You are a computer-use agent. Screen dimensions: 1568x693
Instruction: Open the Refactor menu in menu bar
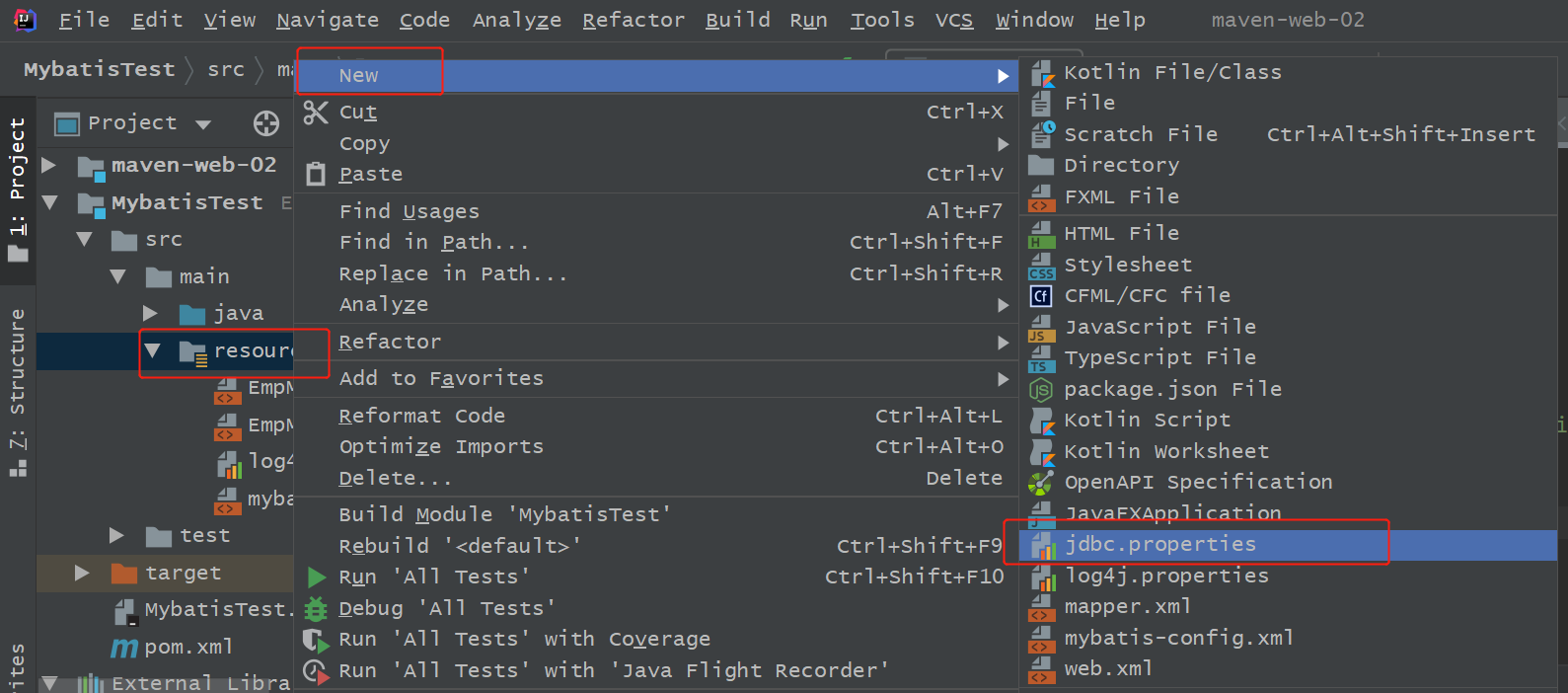pyautogui.click(x=633, y=20)
